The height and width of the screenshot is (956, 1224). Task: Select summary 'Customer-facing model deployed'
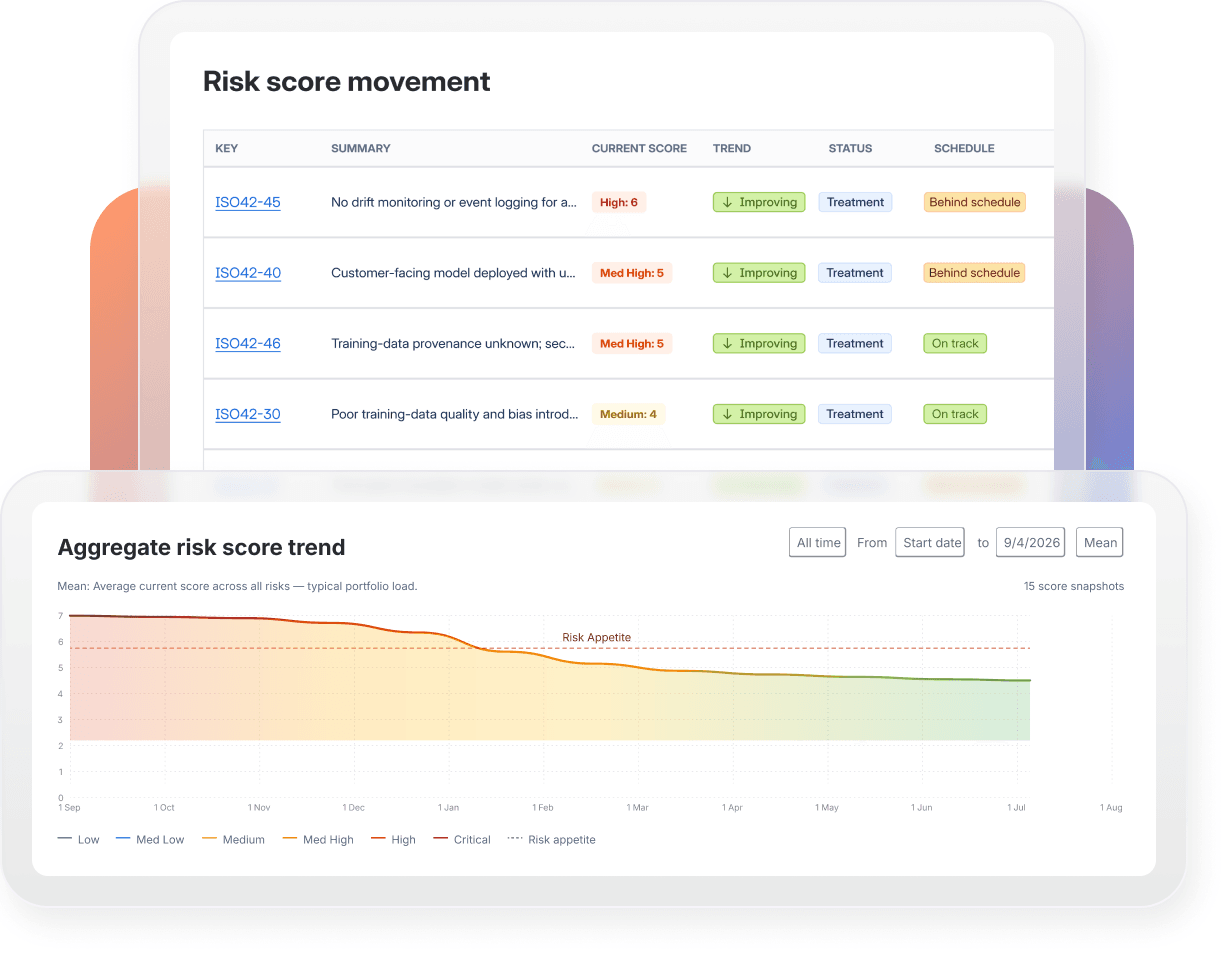(x=454, y=273)
